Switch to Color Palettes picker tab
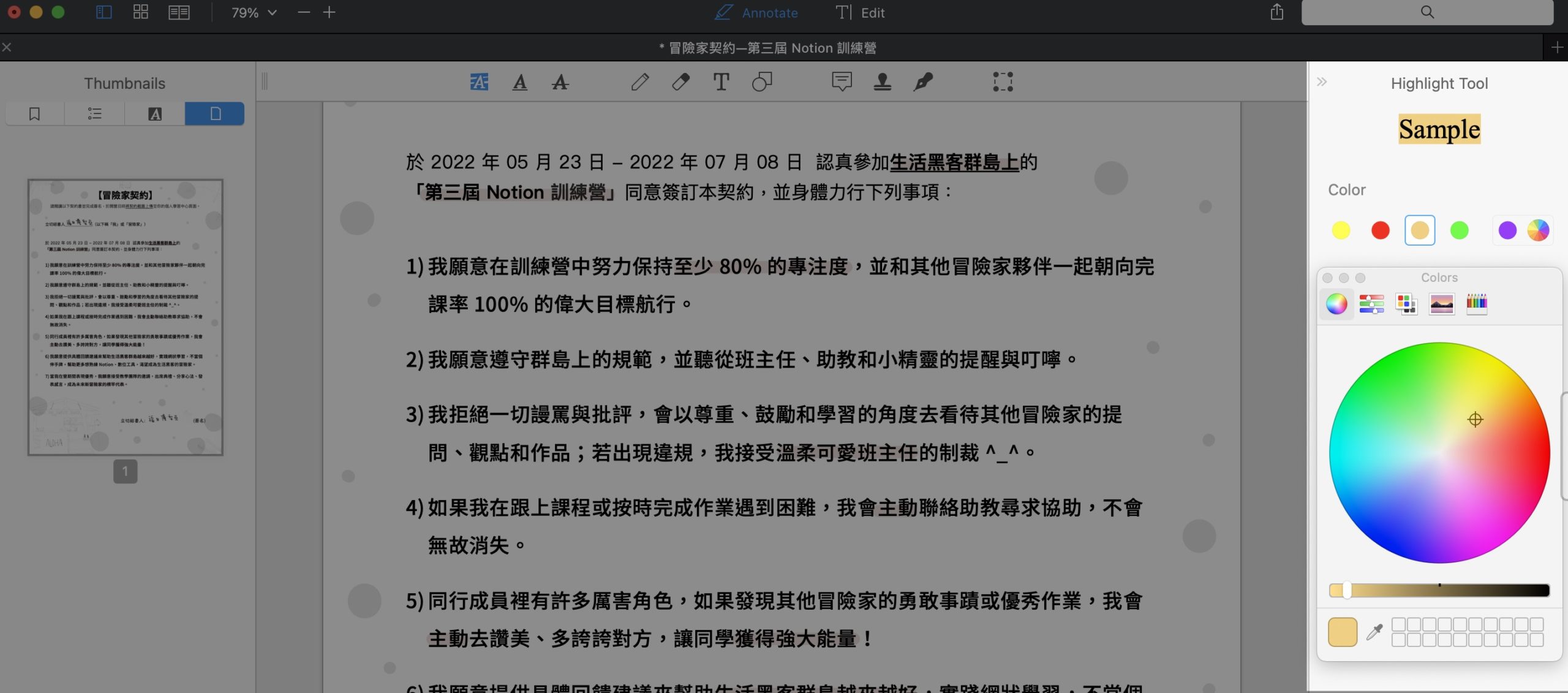Image resolution: width=1568 pixels, height=693 pixels. pyautogui.click(x=1406, y=303)
